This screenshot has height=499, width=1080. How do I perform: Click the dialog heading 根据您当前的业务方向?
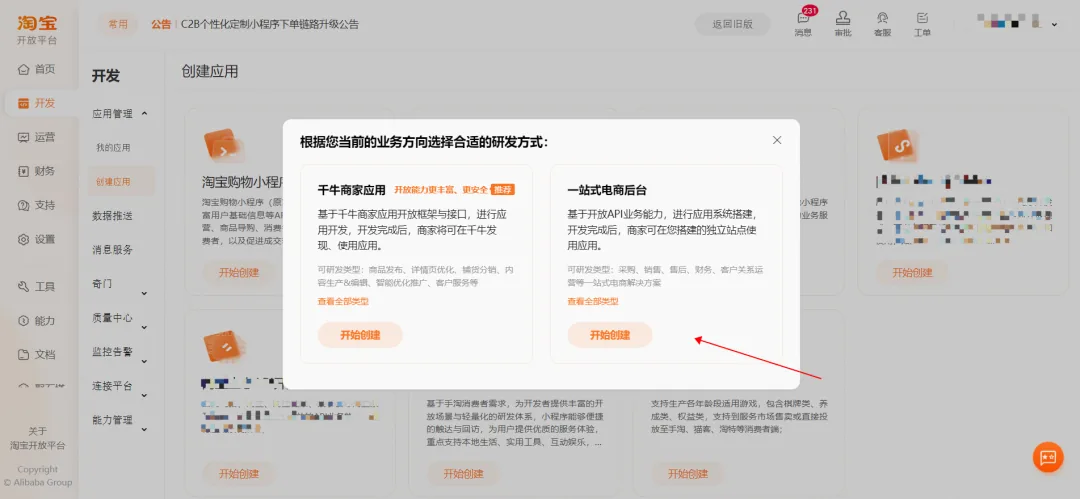(424, 142)
